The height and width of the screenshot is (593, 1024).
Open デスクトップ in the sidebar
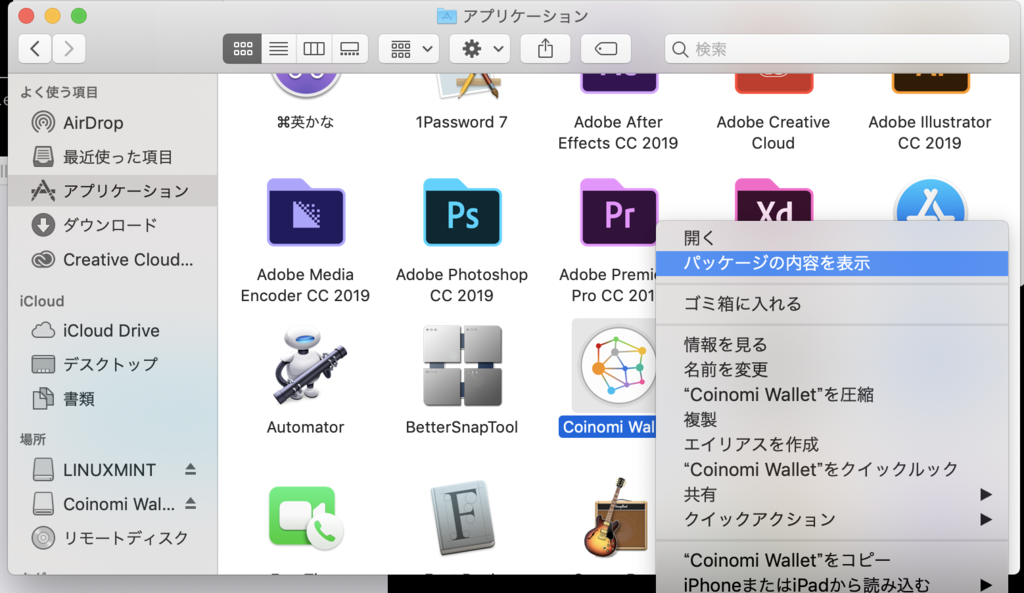[112, 364]
